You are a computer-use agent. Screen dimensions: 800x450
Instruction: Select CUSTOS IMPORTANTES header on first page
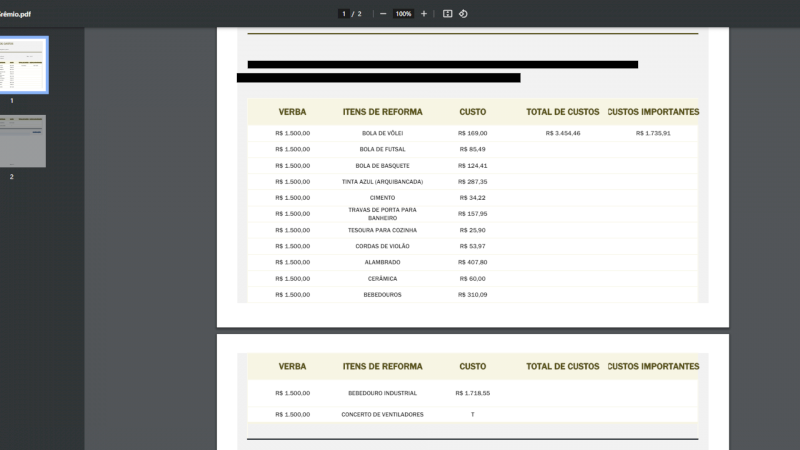click(x=653, y=112)
